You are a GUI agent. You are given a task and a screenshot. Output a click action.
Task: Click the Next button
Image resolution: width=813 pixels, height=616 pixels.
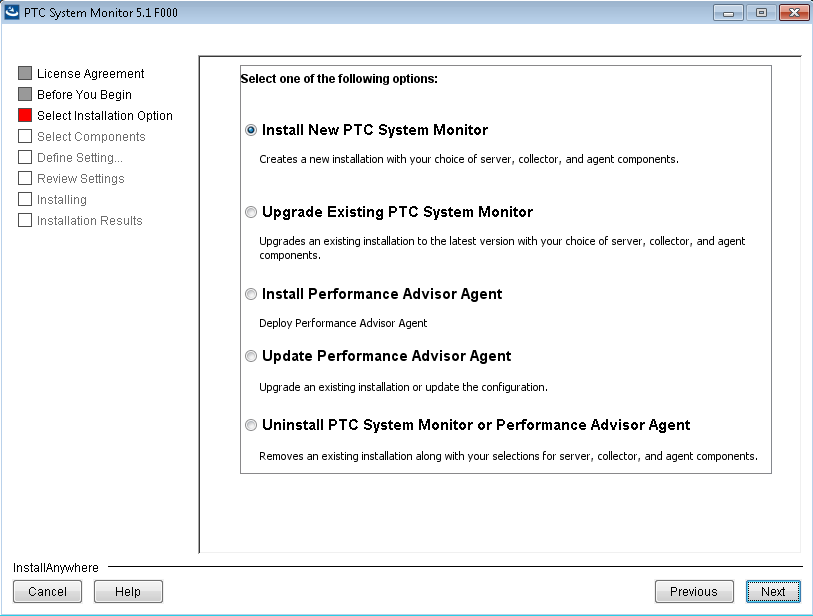pyautogui.click(x=773, y=591)
